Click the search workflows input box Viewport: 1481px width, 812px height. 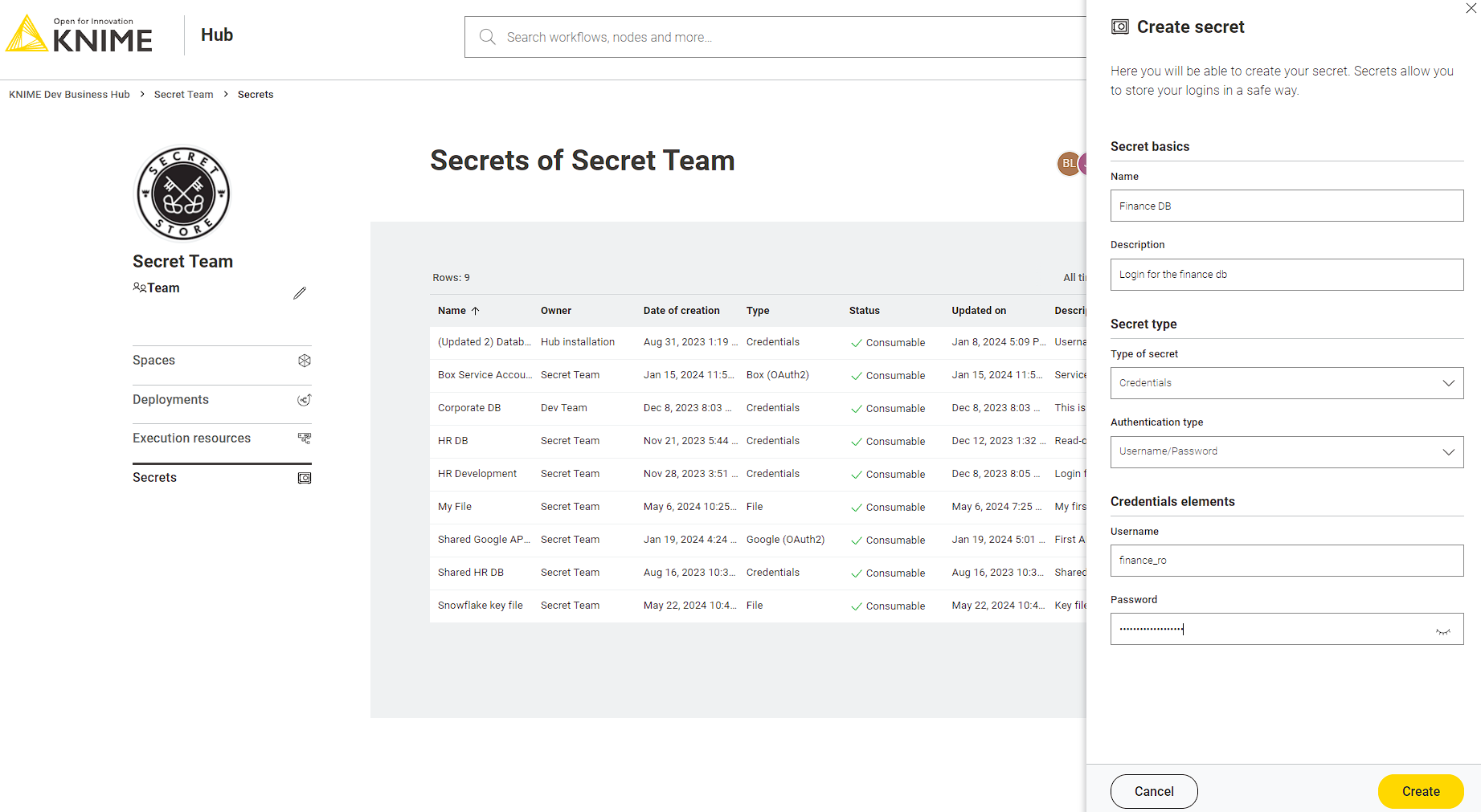click(775, 37)
